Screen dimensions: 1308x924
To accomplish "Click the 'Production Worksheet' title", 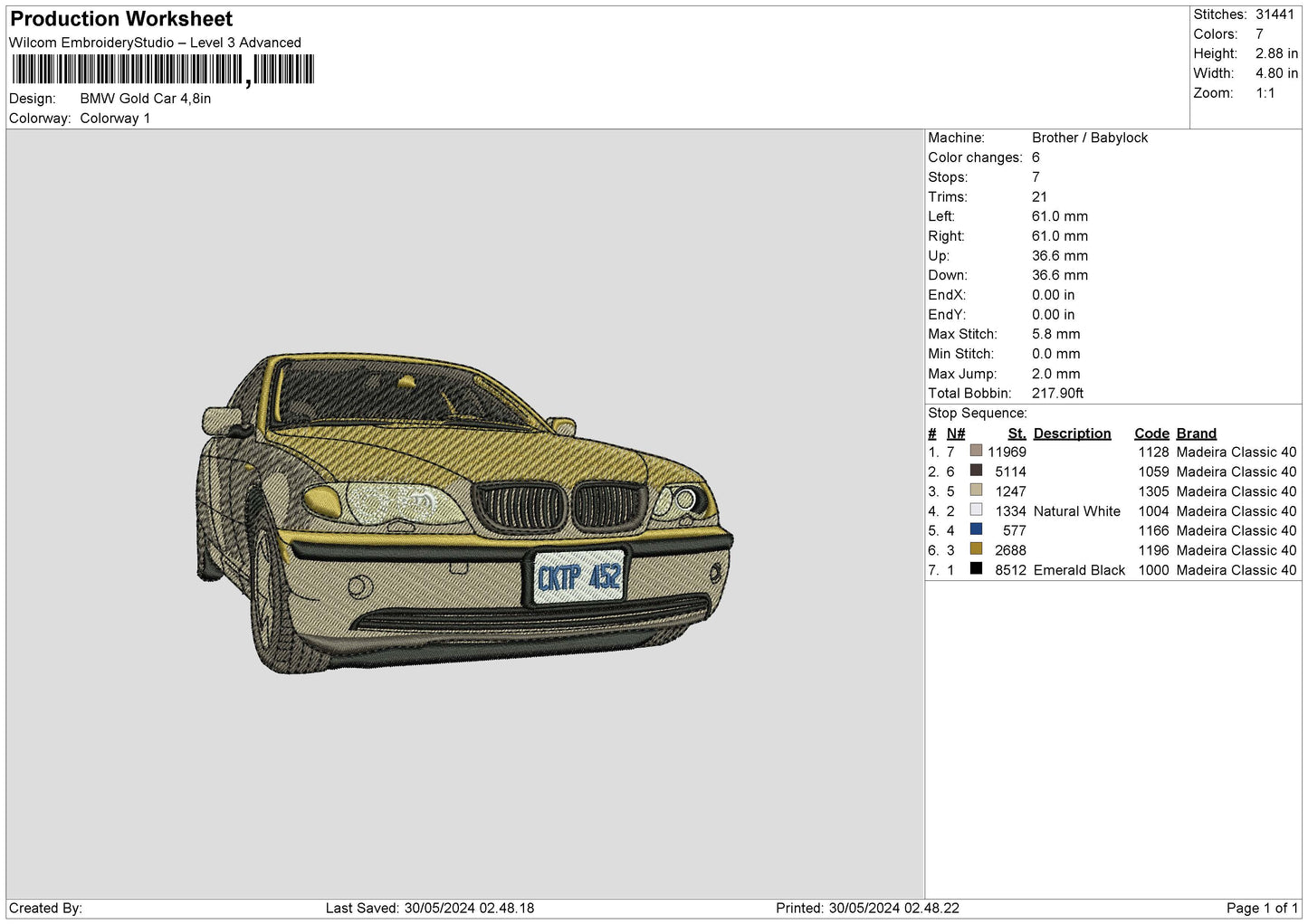I will [121, 19].
